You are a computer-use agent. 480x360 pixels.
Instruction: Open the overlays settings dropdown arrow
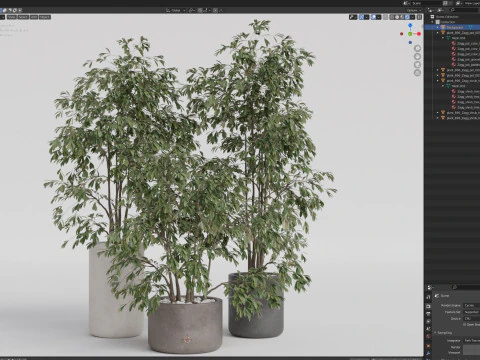click(379, 17)
